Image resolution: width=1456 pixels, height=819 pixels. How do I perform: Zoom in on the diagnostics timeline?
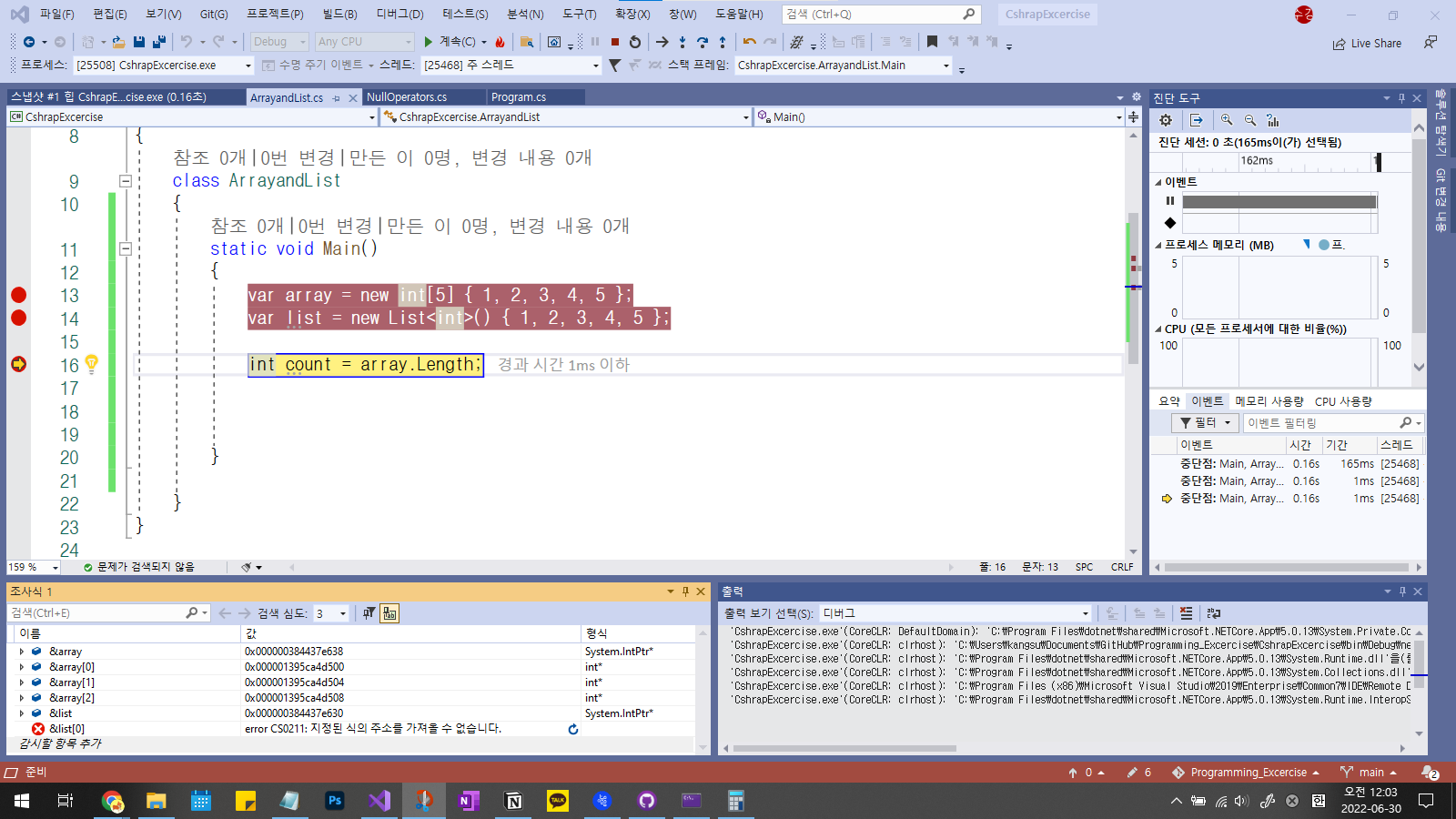(x=1227, y=120)
